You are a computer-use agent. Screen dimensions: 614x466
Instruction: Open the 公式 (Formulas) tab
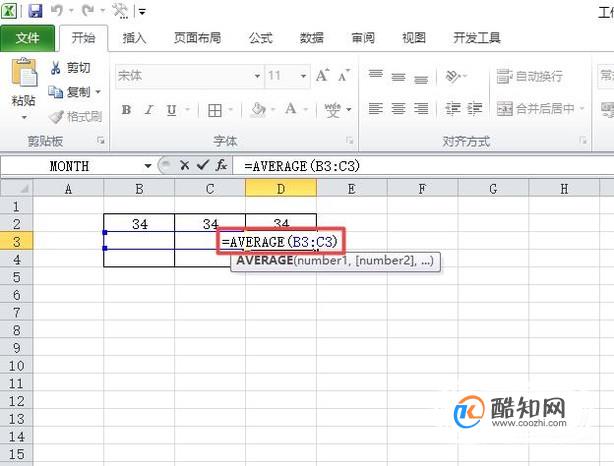260,38
